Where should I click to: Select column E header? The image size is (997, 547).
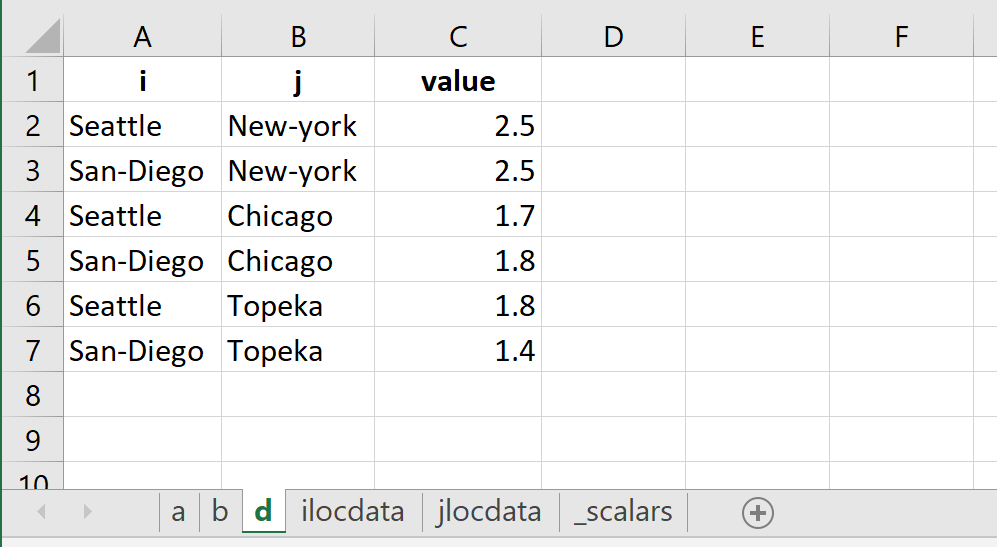tap(757, 37)
